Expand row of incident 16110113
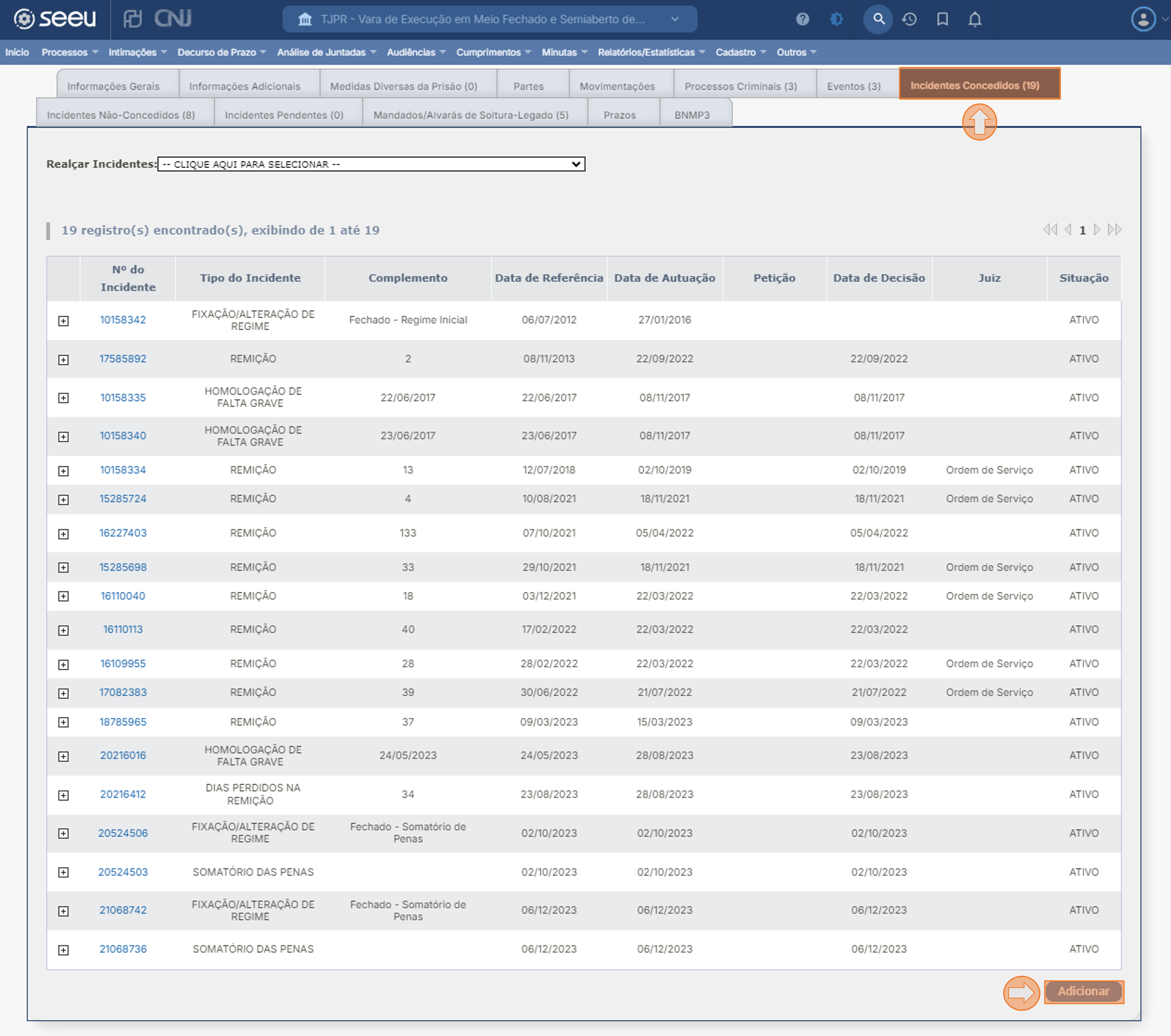 tap(64, 630)
